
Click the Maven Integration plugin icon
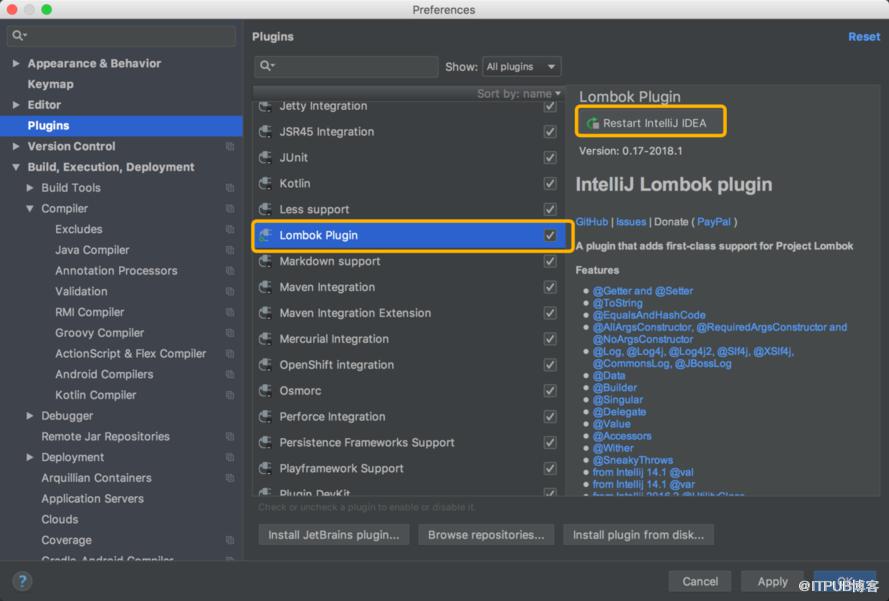click(x=265, y=287)
